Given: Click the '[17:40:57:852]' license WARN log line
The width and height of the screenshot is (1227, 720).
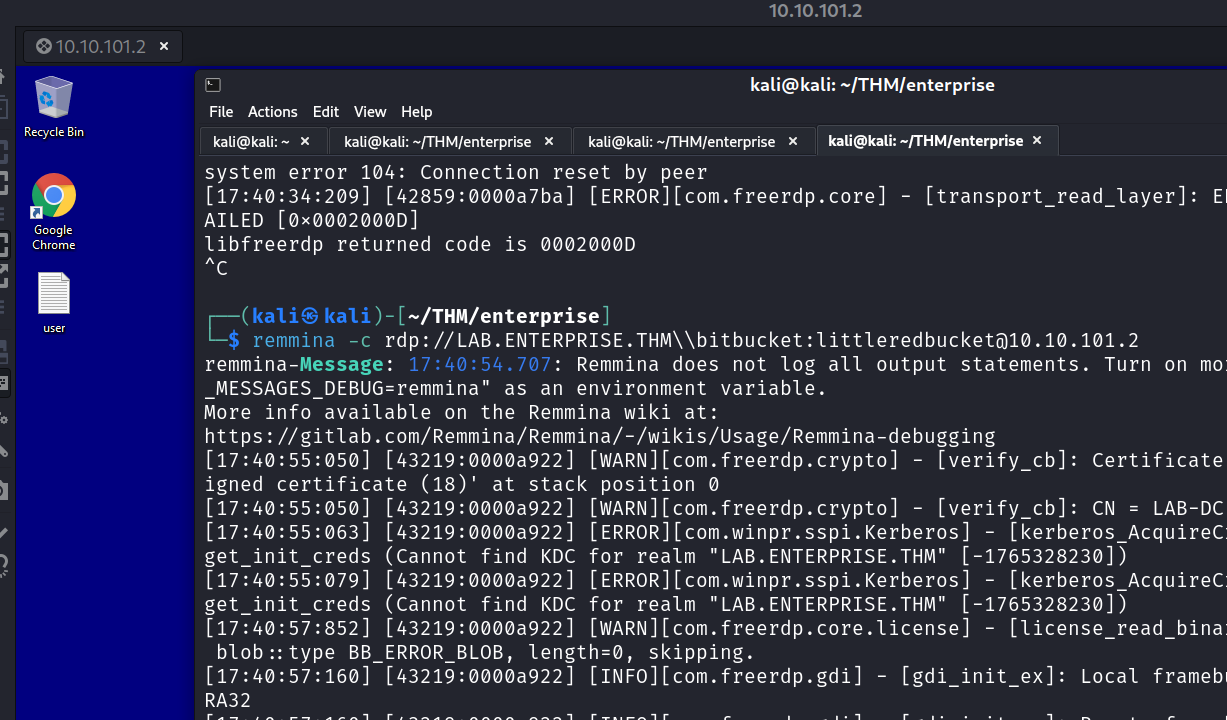Looking at the screenshot, I should coord(715,628).
